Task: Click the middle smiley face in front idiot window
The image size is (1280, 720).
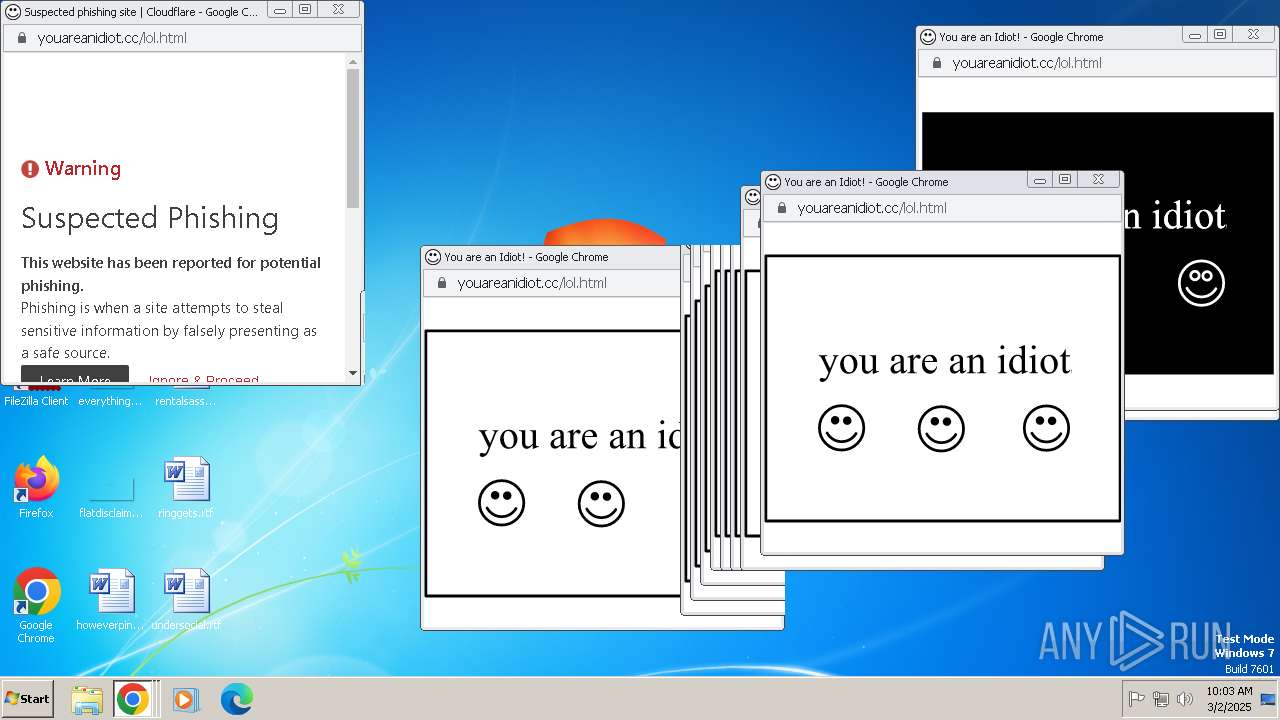Action: 941,428
